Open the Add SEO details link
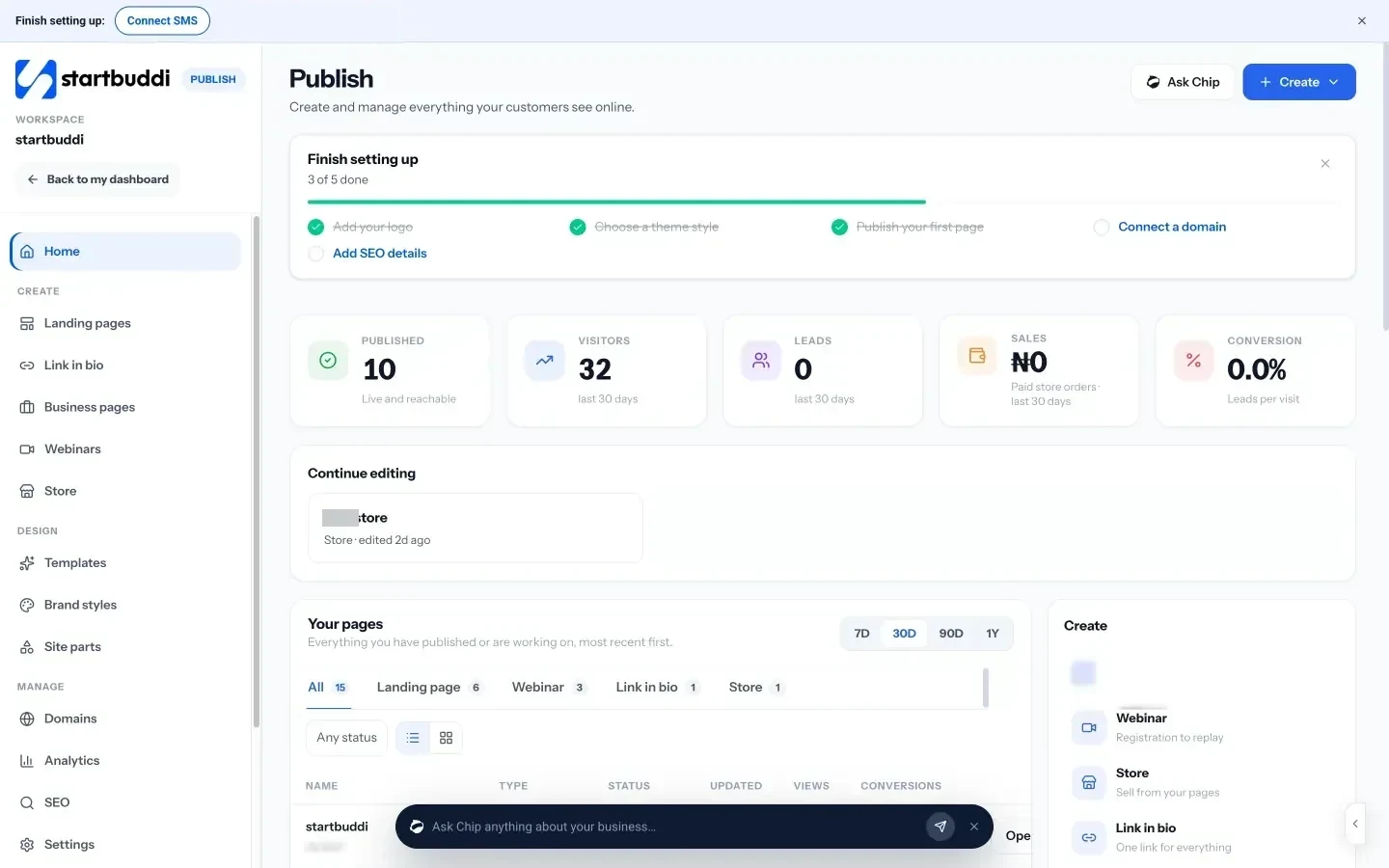This screenshot has width=1389, height=868. point(380,254)
